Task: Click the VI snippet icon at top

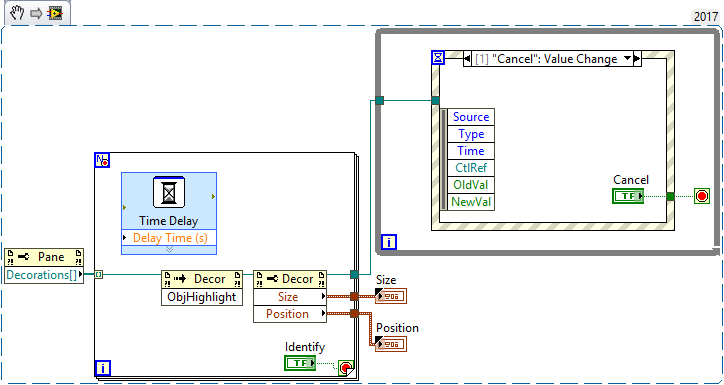Action: [x=55, y=14]
